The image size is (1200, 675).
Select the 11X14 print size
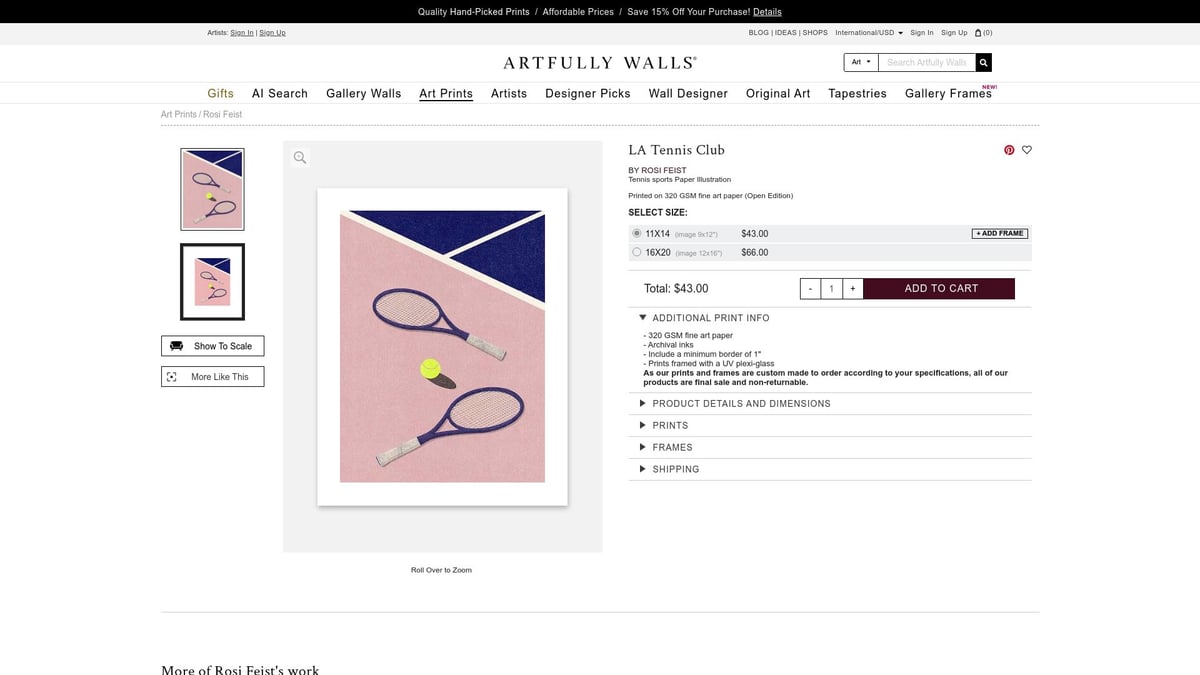click(637, 232)
